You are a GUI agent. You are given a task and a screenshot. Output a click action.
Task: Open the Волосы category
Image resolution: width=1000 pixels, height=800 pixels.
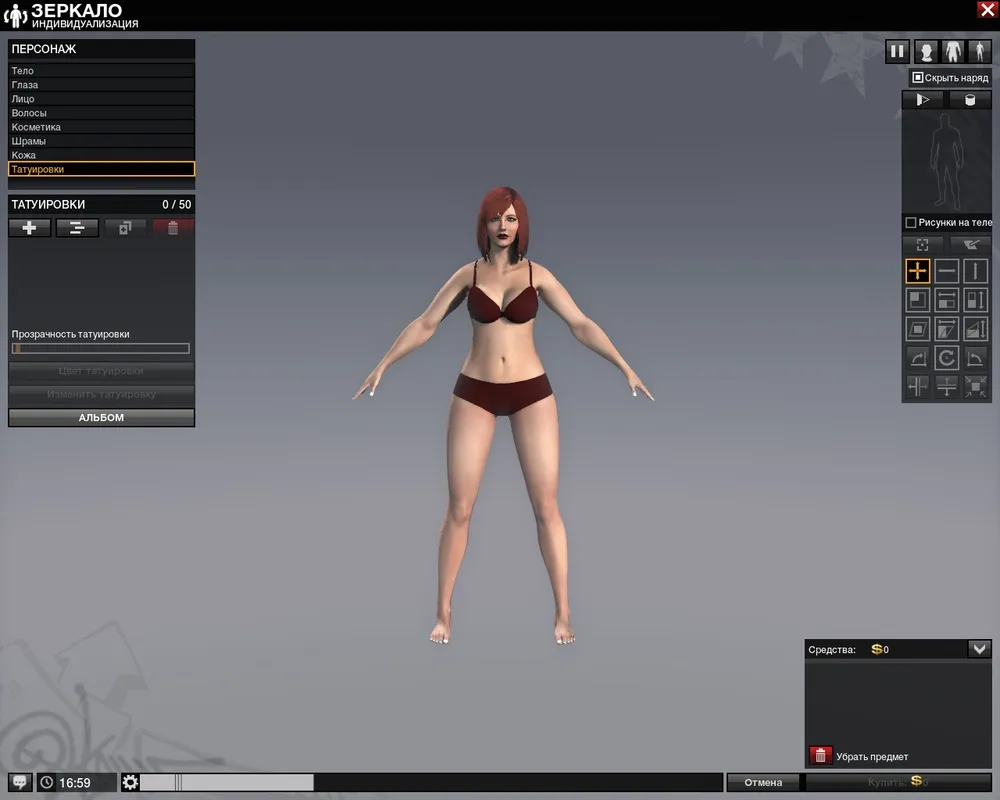coord(101,113)
